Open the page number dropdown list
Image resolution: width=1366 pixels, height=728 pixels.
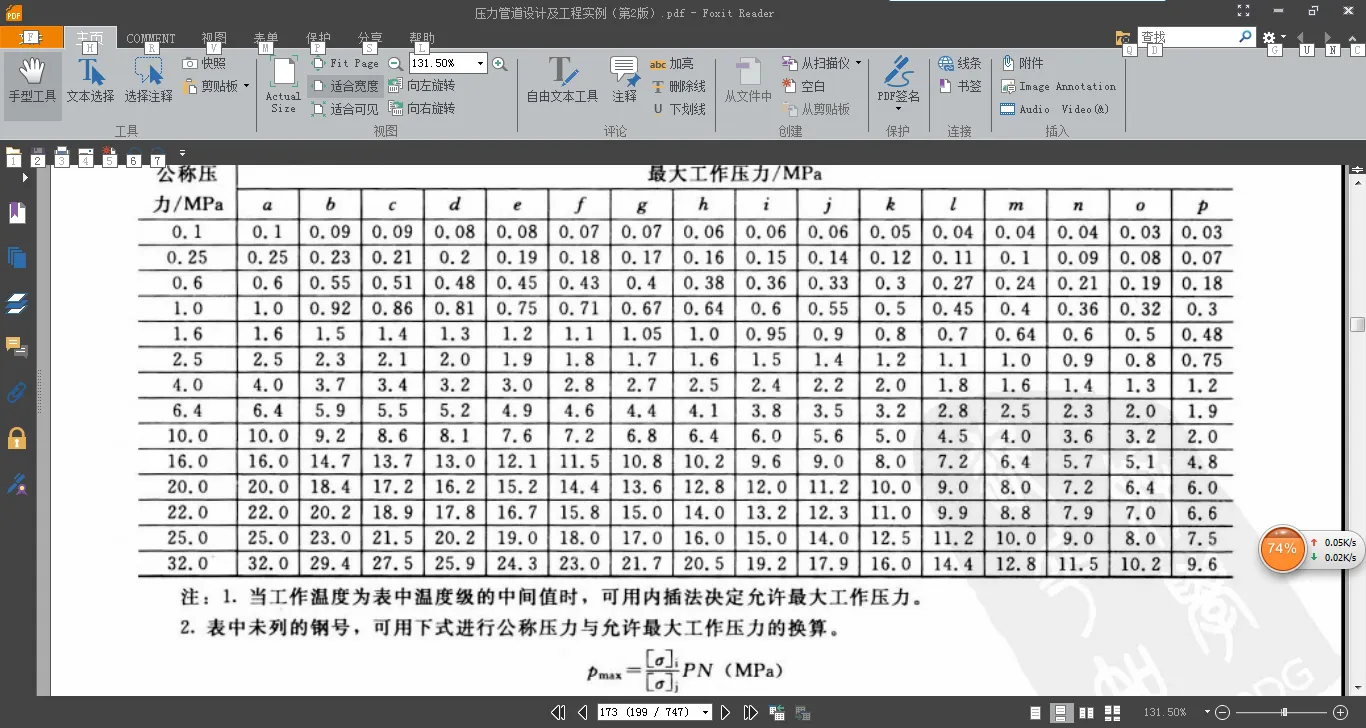[706, 713]
